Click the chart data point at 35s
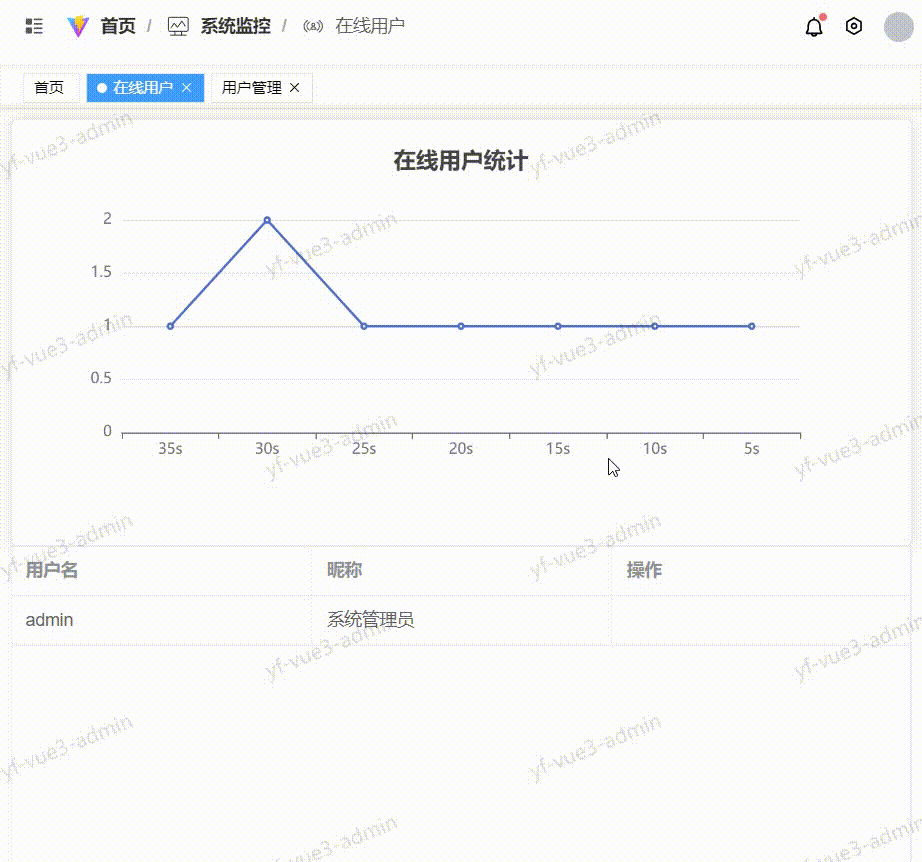The height and width of the screenshot is (862, 922). (x=171, y=326)
